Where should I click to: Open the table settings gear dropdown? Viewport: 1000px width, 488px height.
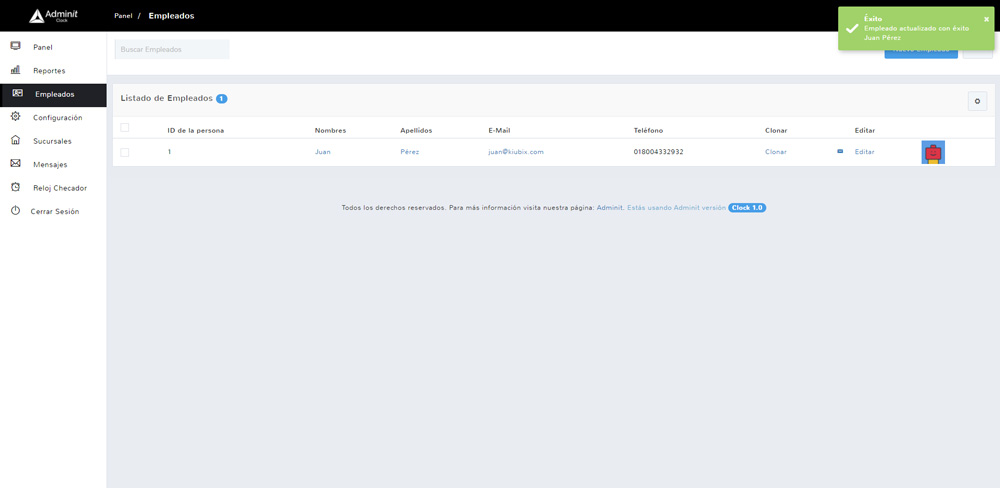pos(977,101)
